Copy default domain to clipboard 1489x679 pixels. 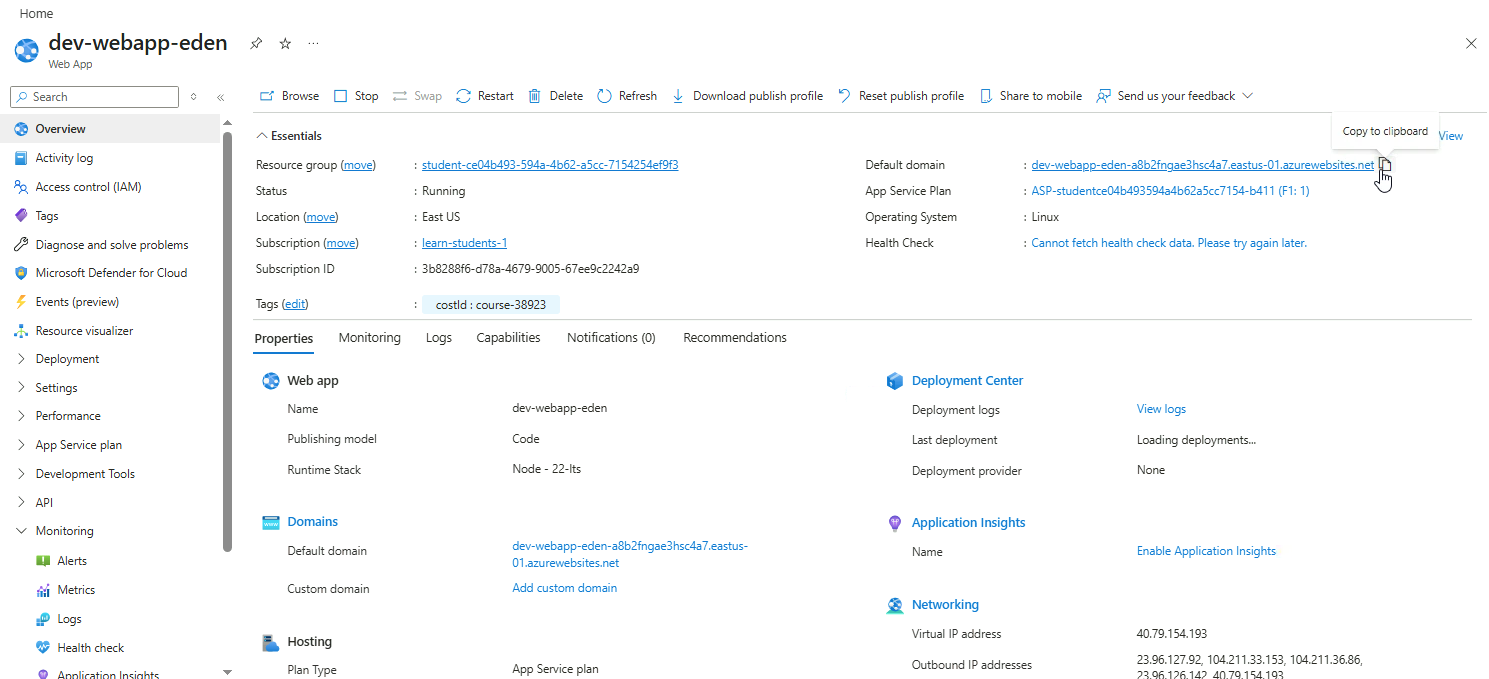coord(1385,165)
